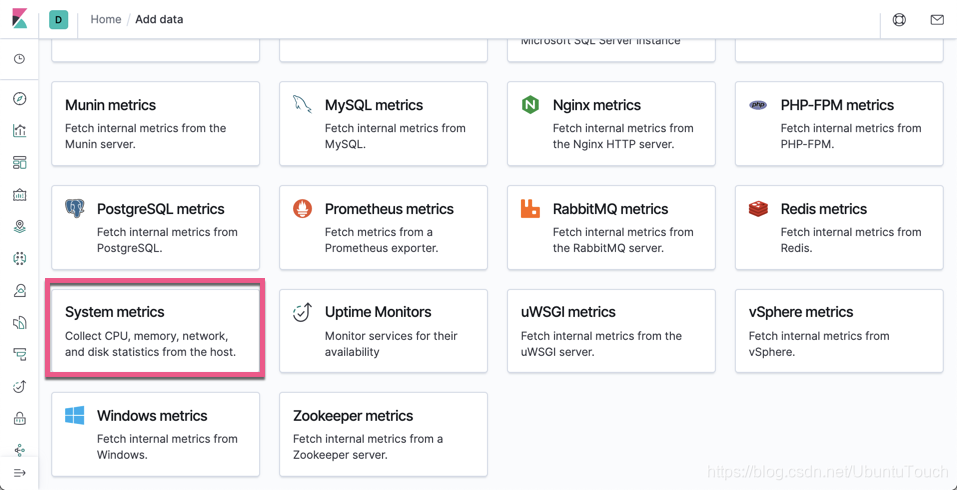Viewport: 957px width, 490px height.
Task: Go to Home breadcrumb
Action: (x=105, y=19)
